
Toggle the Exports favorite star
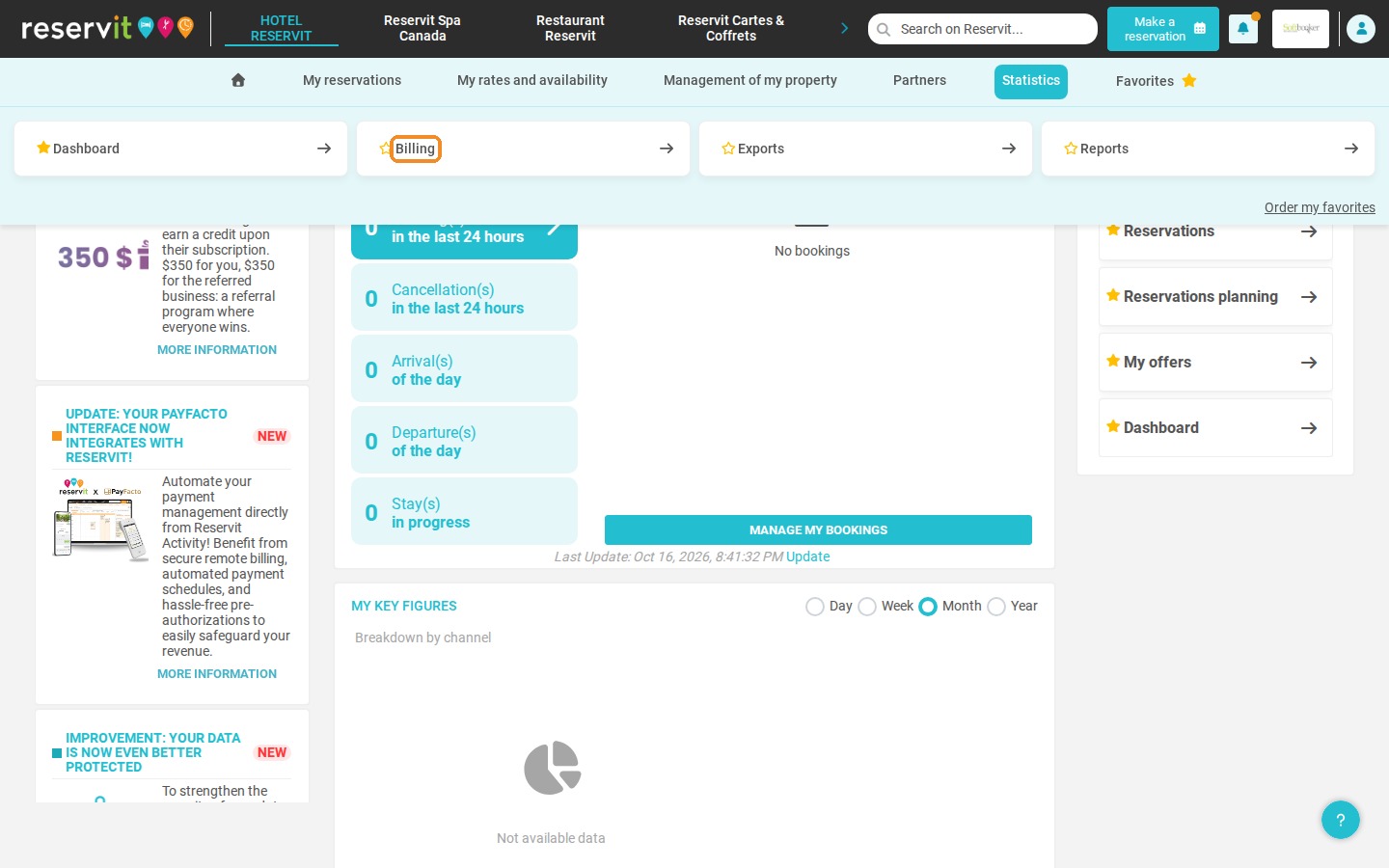(x=728, y=149)
